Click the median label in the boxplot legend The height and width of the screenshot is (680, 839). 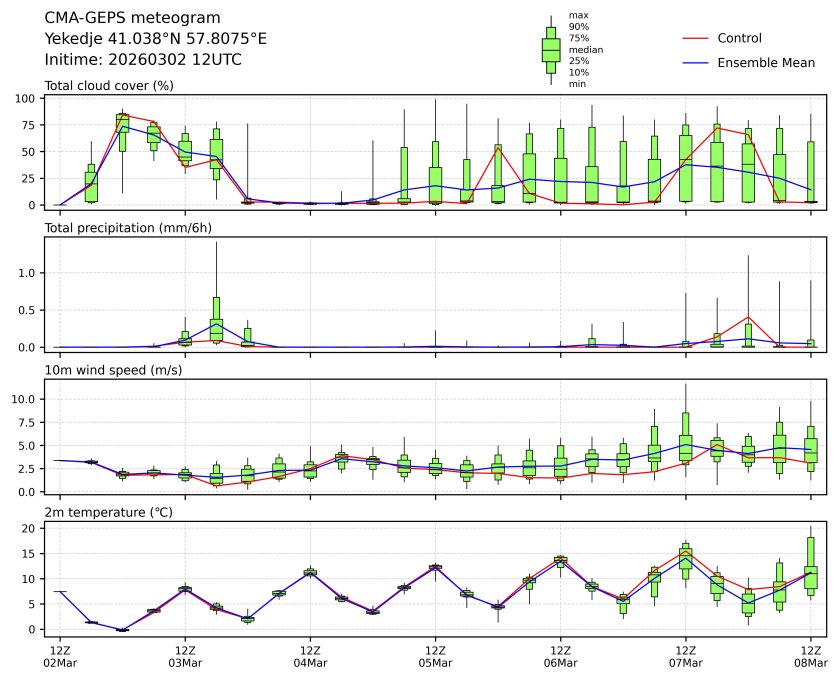585,49
